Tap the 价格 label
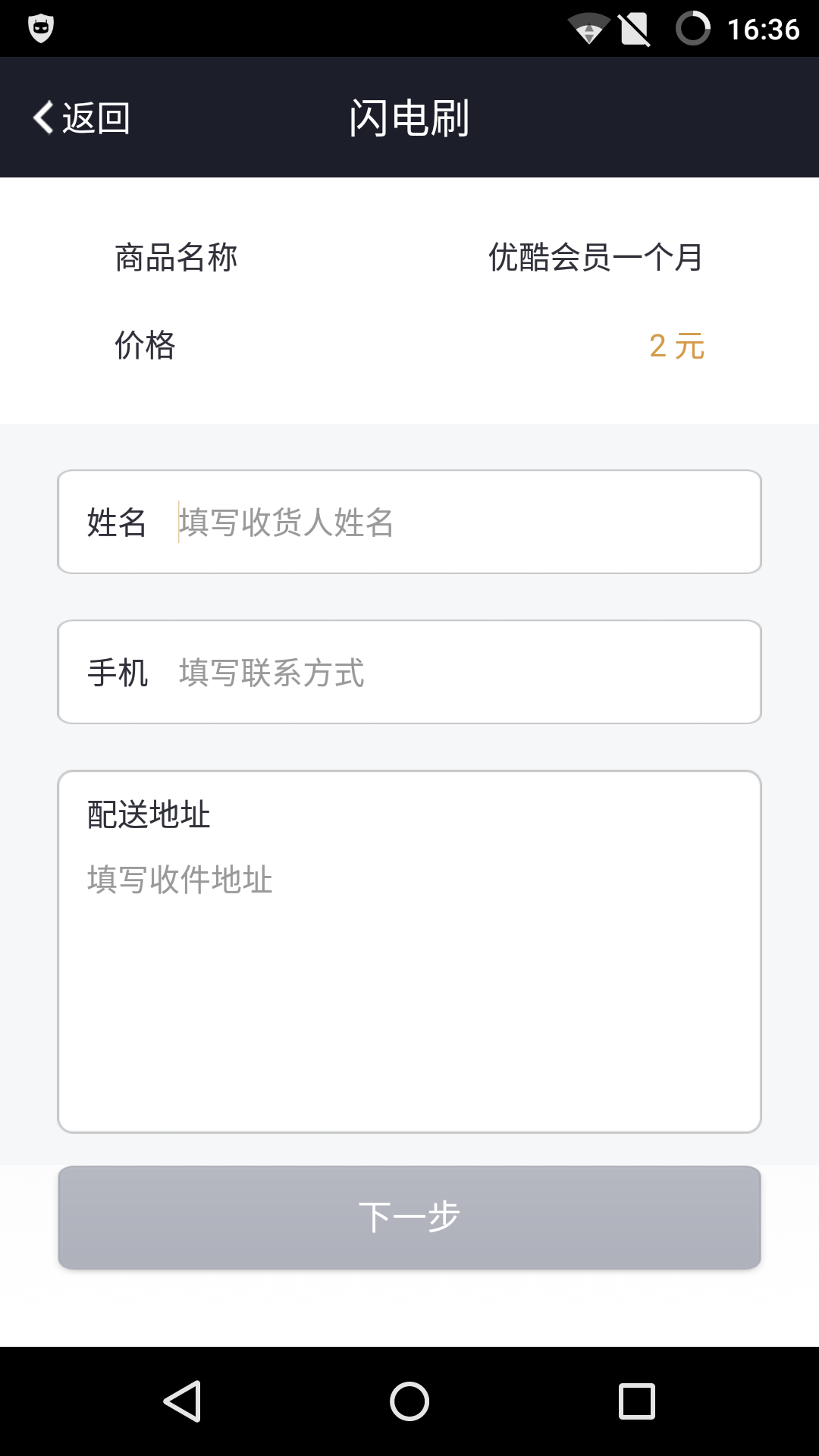Viewport: 819px width, 1456px height. [x=145, y=346]
